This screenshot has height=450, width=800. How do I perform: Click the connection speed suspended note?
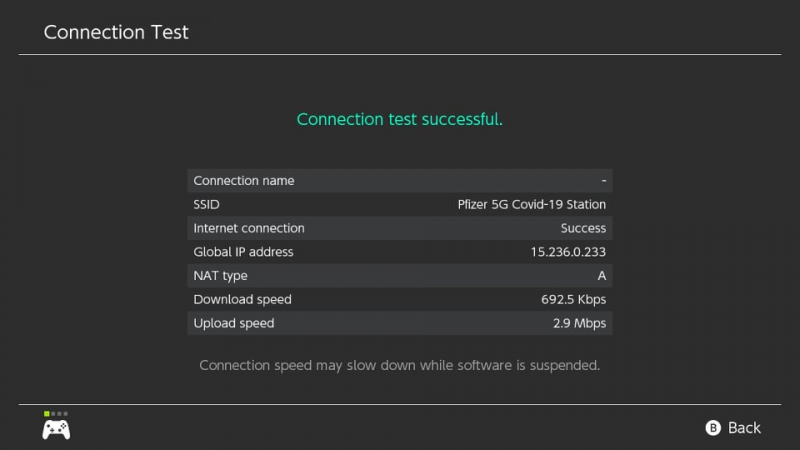coord(399,365)
